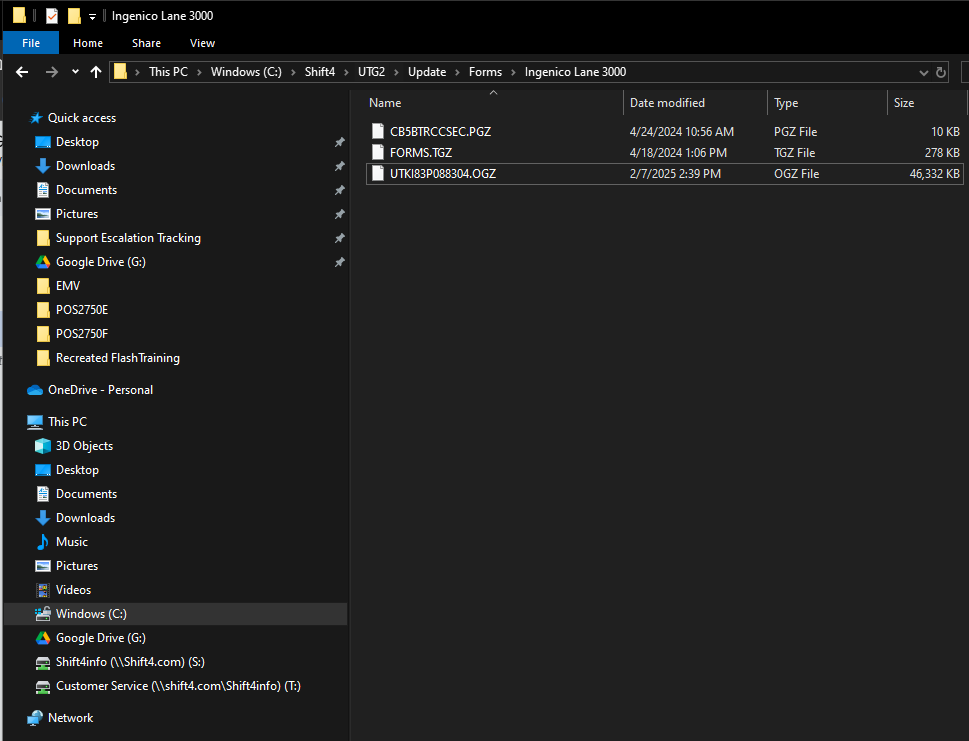Image resolution: width=969 pixels, height=741 pixels.
Task: Open the 3D Objects folder
Action: click(84, 446)
